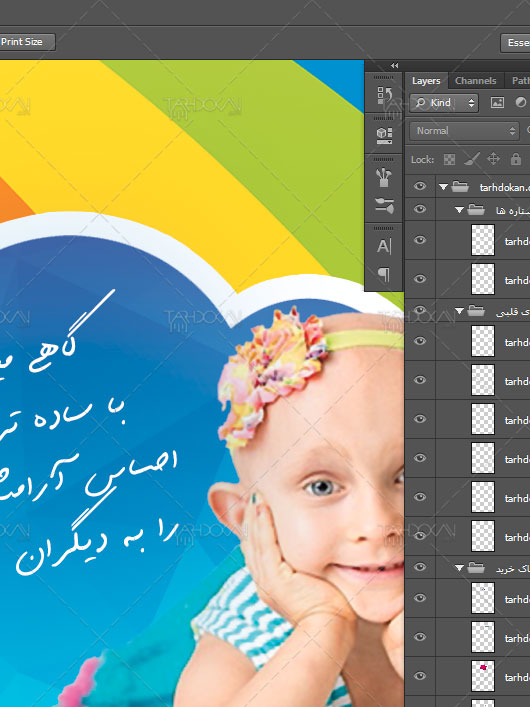Image resolution: width=530 pixels, height=707 pixels.
Task: Click the tarhdokan group folder icon
Action: point(460,187)
